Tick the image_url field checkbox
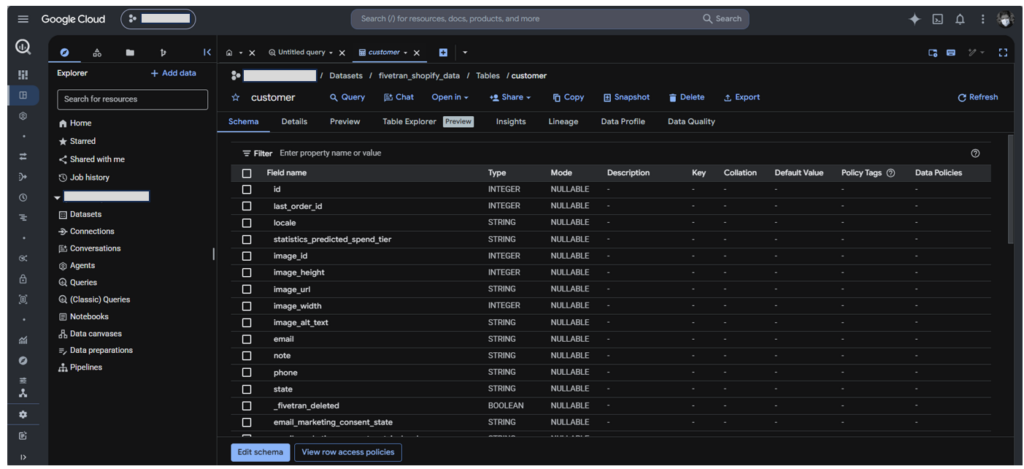Image resolution: width=1024 pixels, height=469 pixels. point(246,289)
